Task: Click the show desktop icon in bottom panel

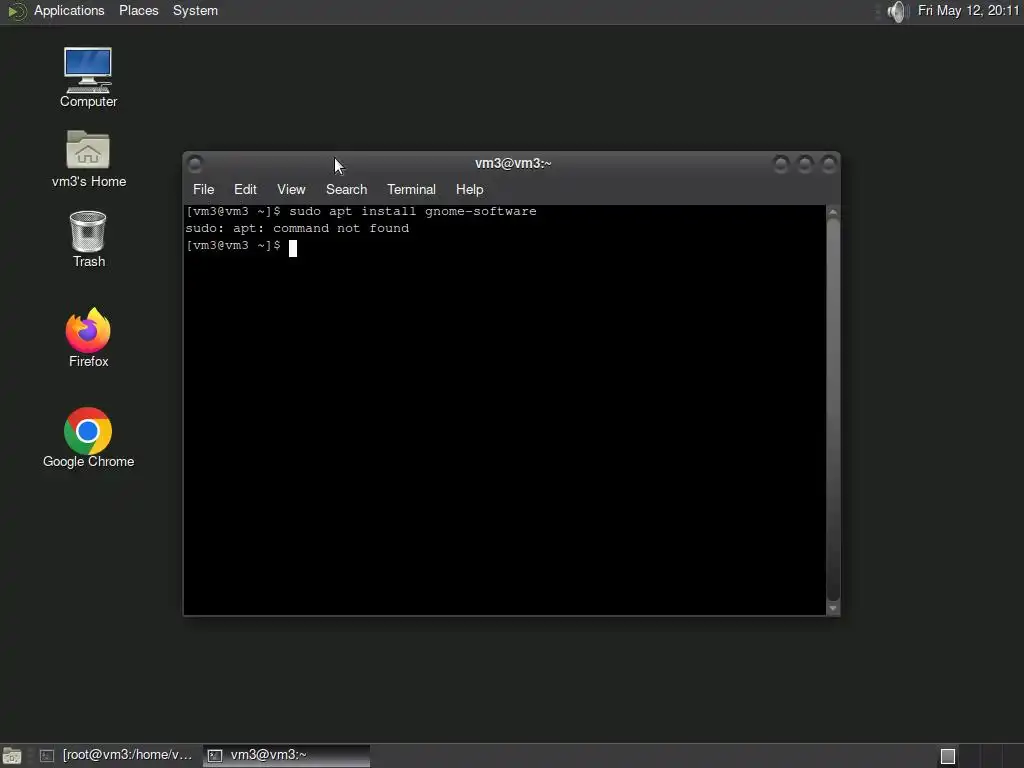Action: (x=12, y=756)
